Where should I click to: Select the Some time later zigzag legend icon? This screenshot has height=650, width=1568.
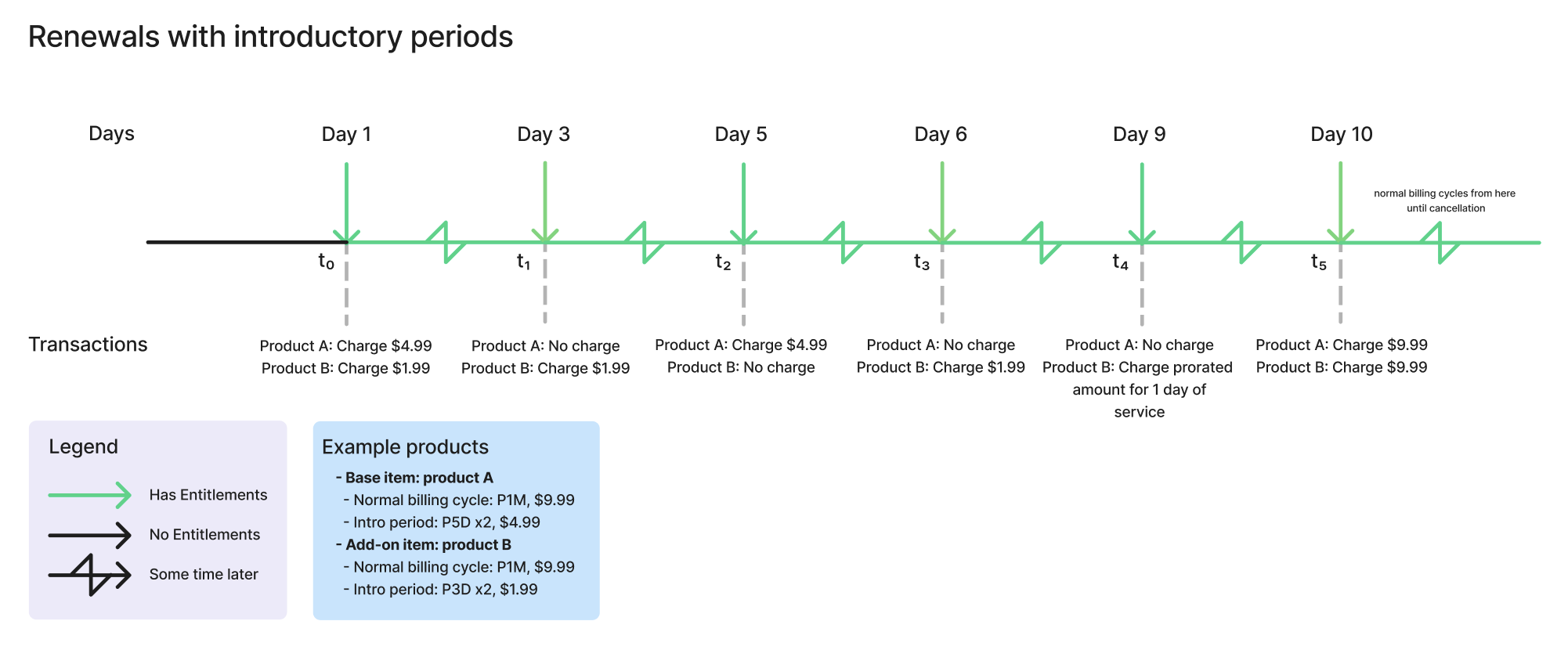(x=91, y=575)
